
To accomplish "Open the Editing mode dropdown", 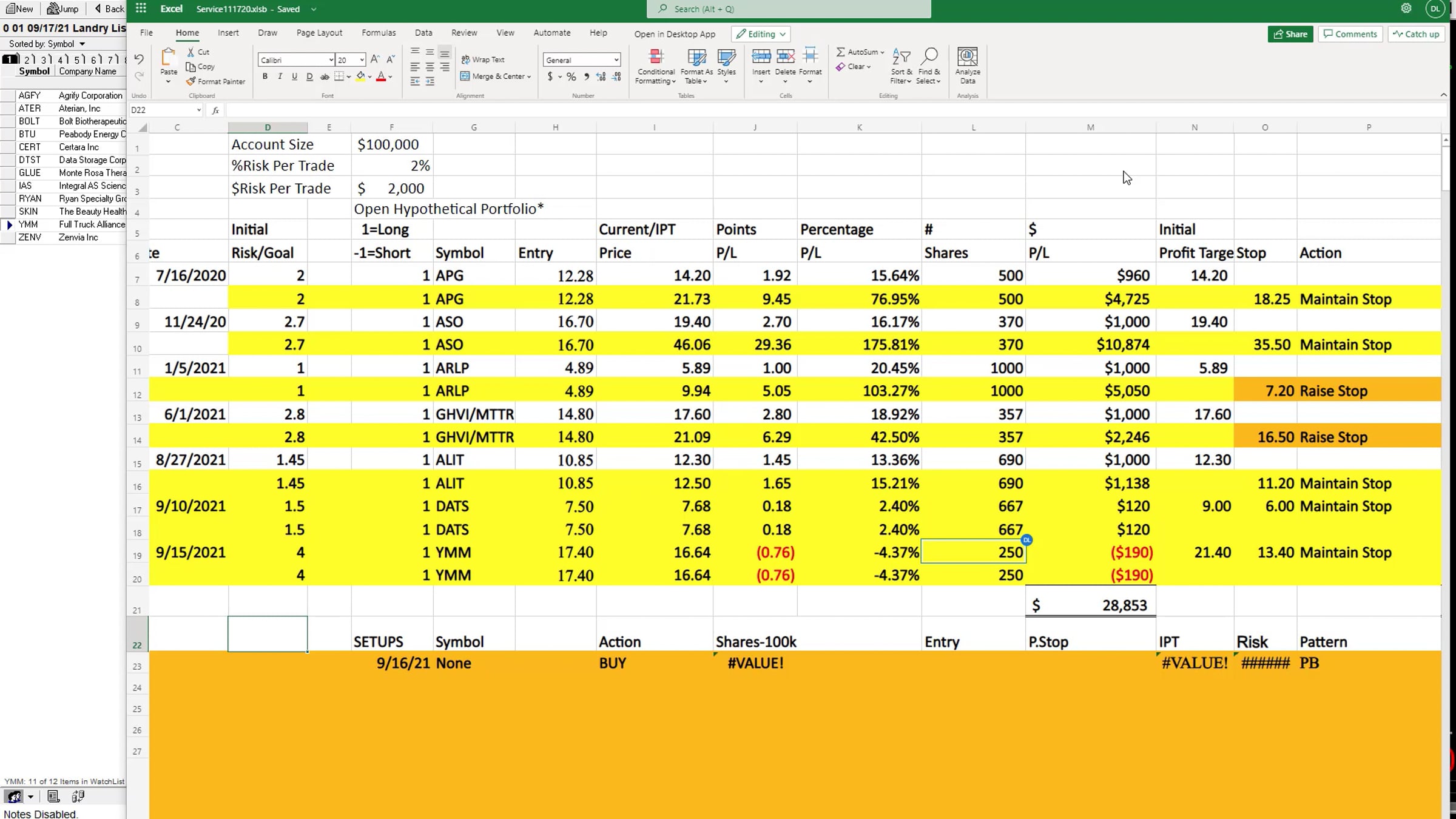I will 761,34.
